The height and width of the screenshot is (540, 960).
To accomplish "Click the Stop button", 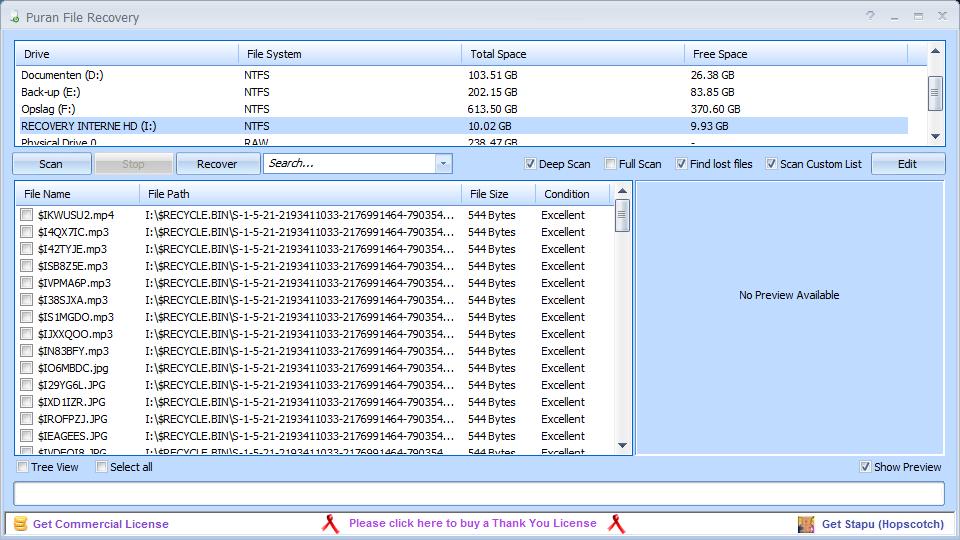I will (x=133, y=164).
